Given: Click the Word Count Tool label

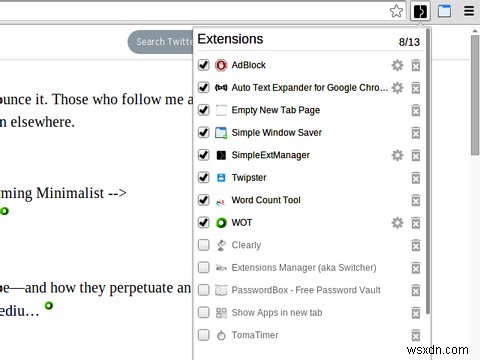Looking at the screenshot, I should click(x=266, y=200).
